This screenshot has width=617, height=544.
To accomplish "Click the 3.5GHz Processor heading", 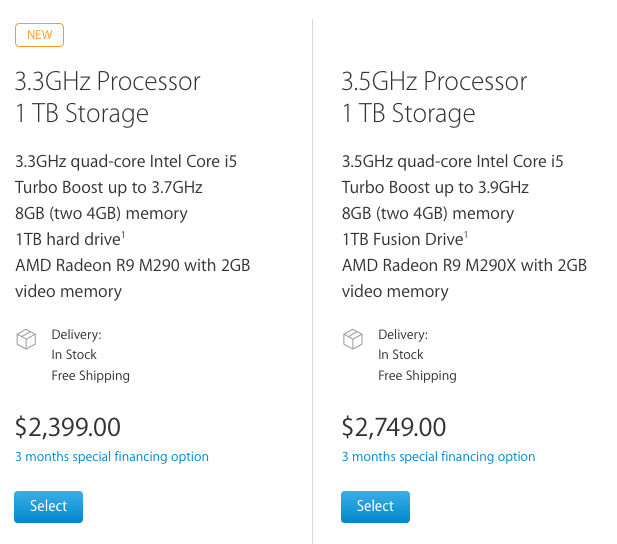I will tap(434, 81).
